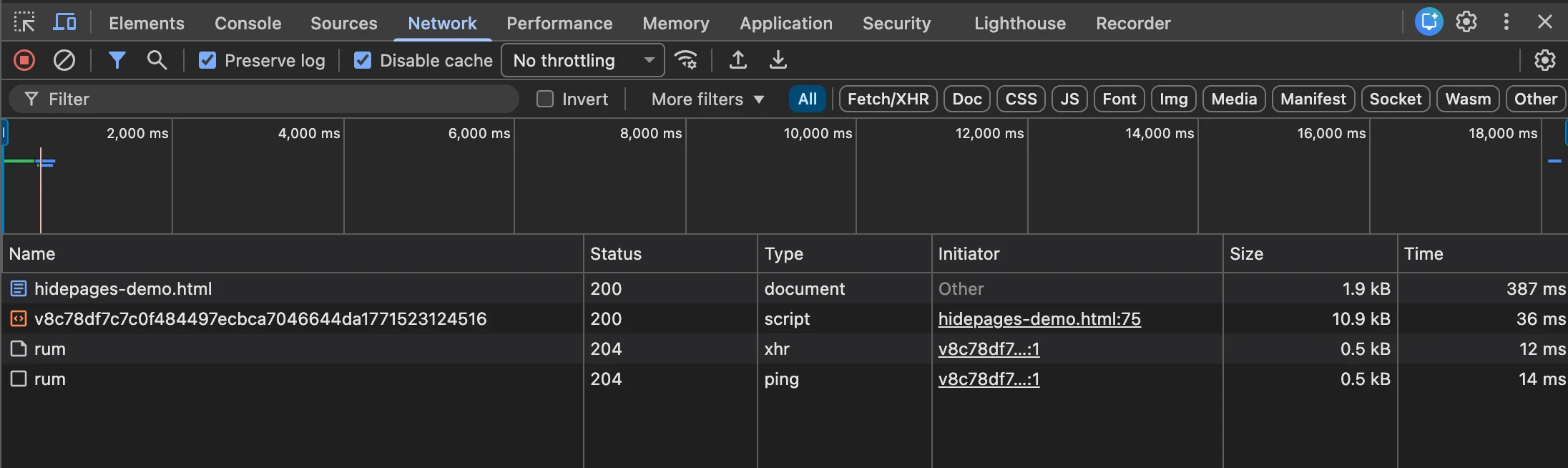Filter by Wasm requests

(x=1468, y=99)
